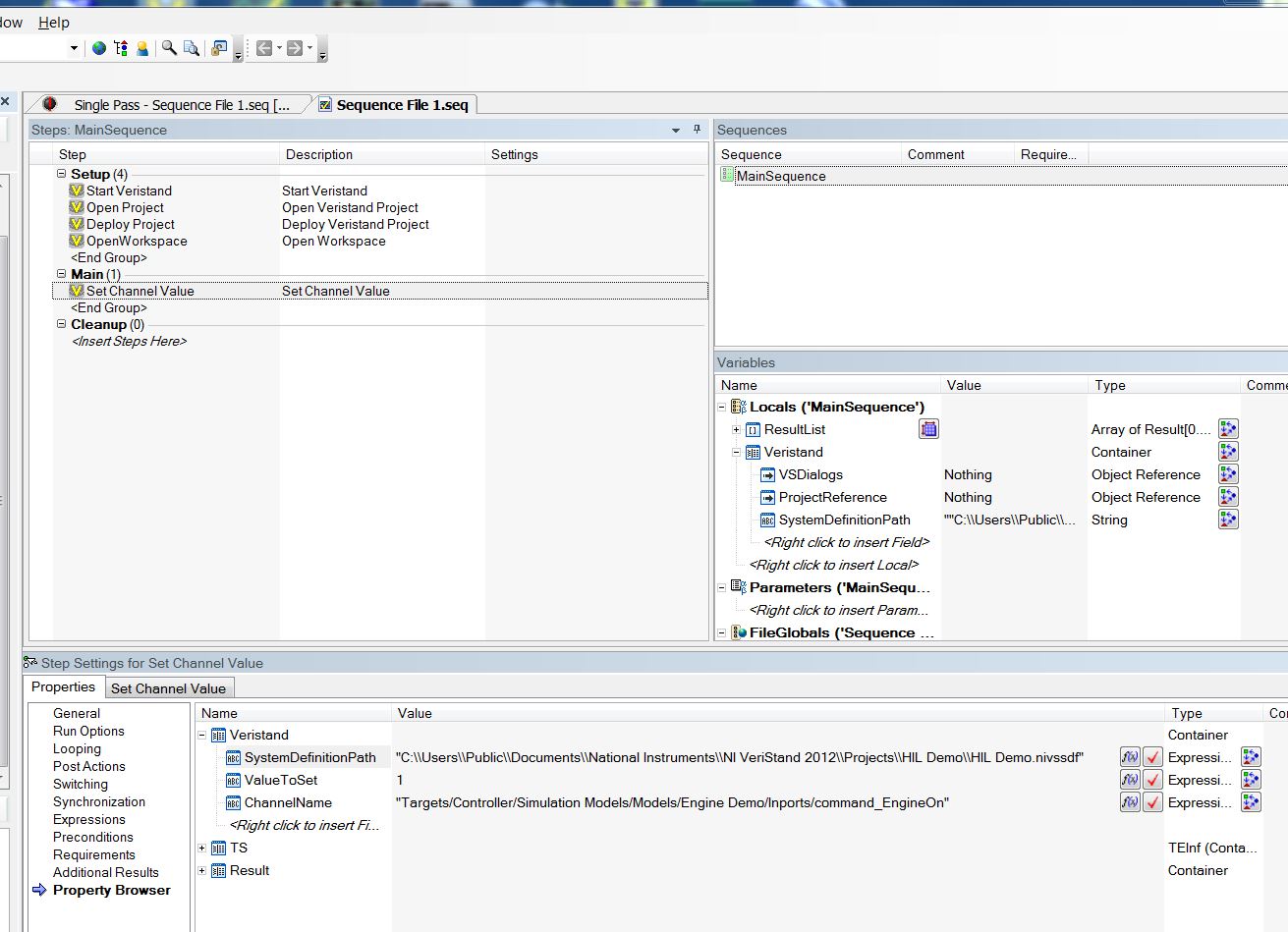Check expression for errors on ValueToSet row
Image resolution: width=1288 pixels, height=932 pixels.
tap(1153, 780)
